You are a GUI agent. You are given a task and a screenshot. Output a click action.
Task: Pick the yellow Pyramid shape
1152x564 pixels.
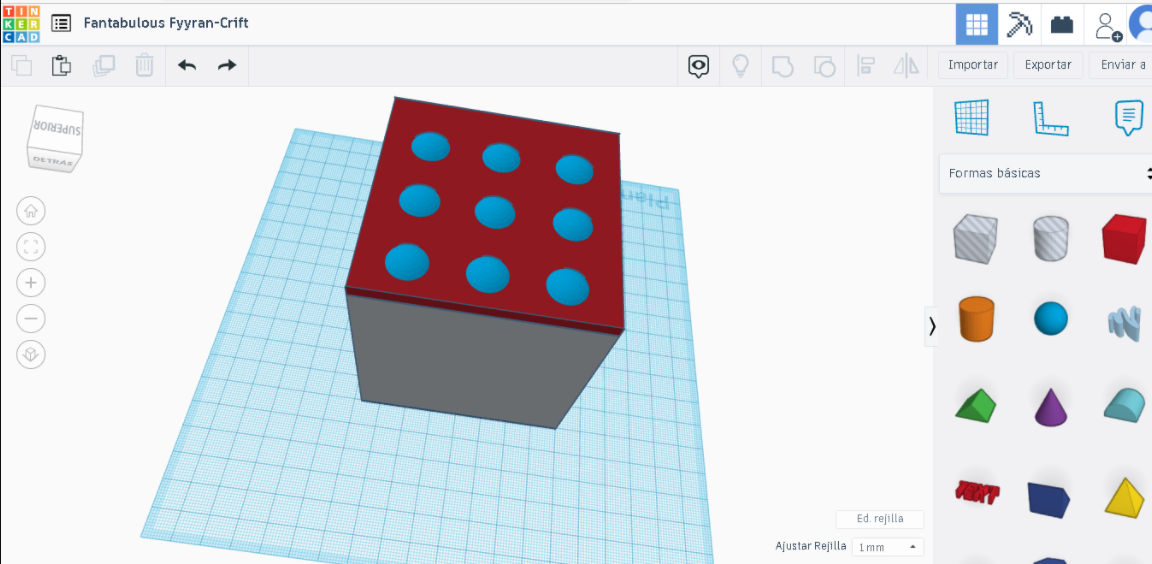click(1126, 497)
